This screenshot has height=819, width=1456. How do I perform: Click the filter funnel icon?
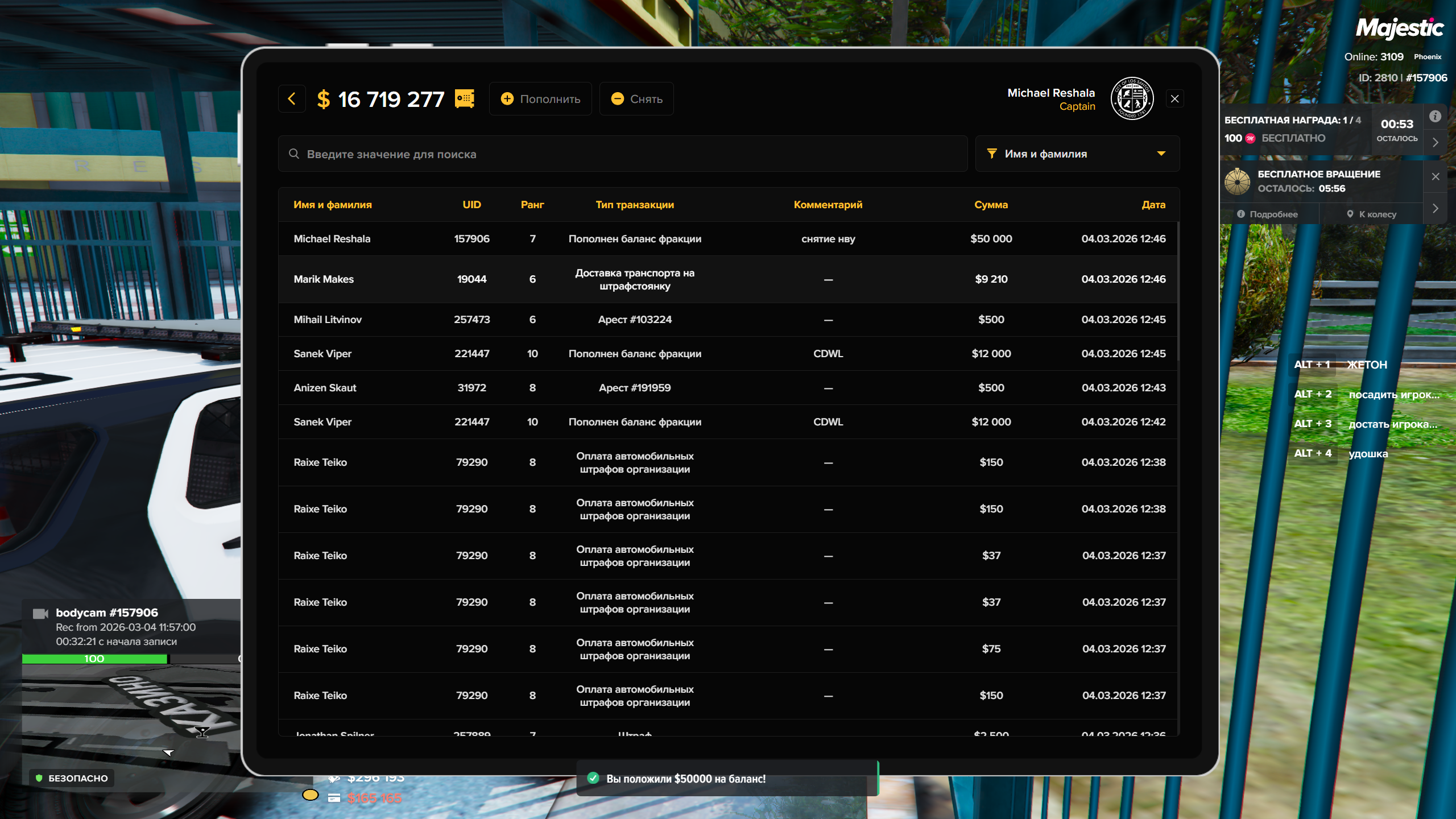click(992, 154)
